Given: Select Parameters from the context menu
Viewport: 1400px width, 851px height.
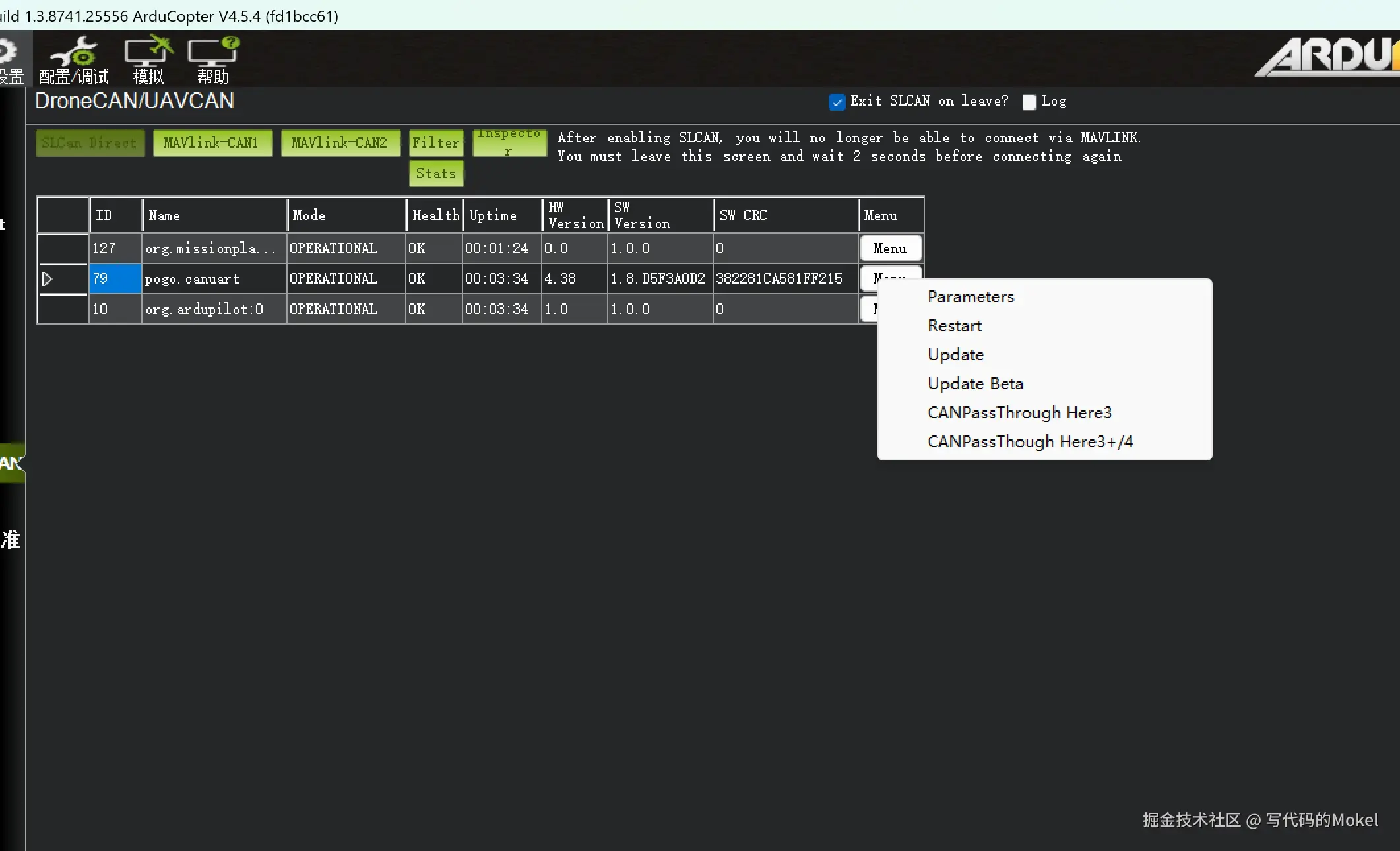Looking at the screenshot, I should pyautogui.click(x=970, y=297).
